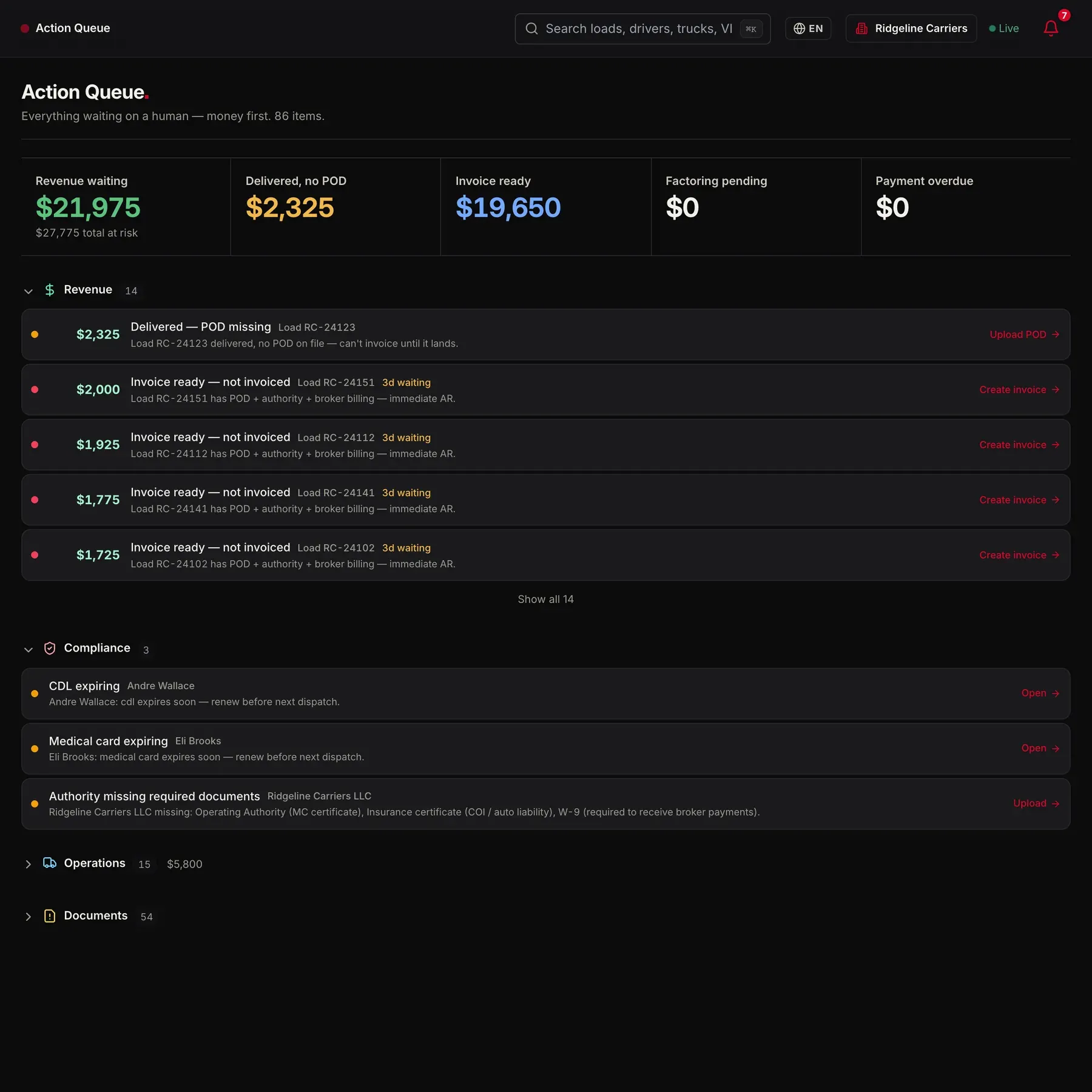Click the Compliance shield icon
1092x1092 pixels.
[x=50, y=649]
